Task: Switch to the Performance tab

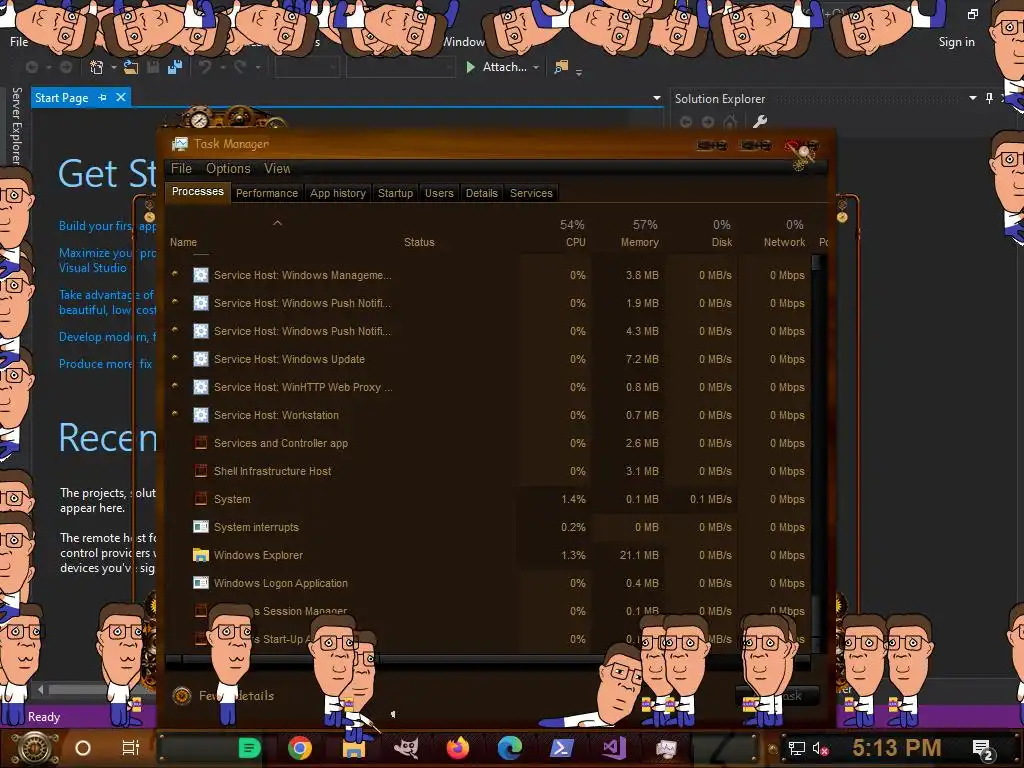Action: pyautogui.click(x=266, y=193)
